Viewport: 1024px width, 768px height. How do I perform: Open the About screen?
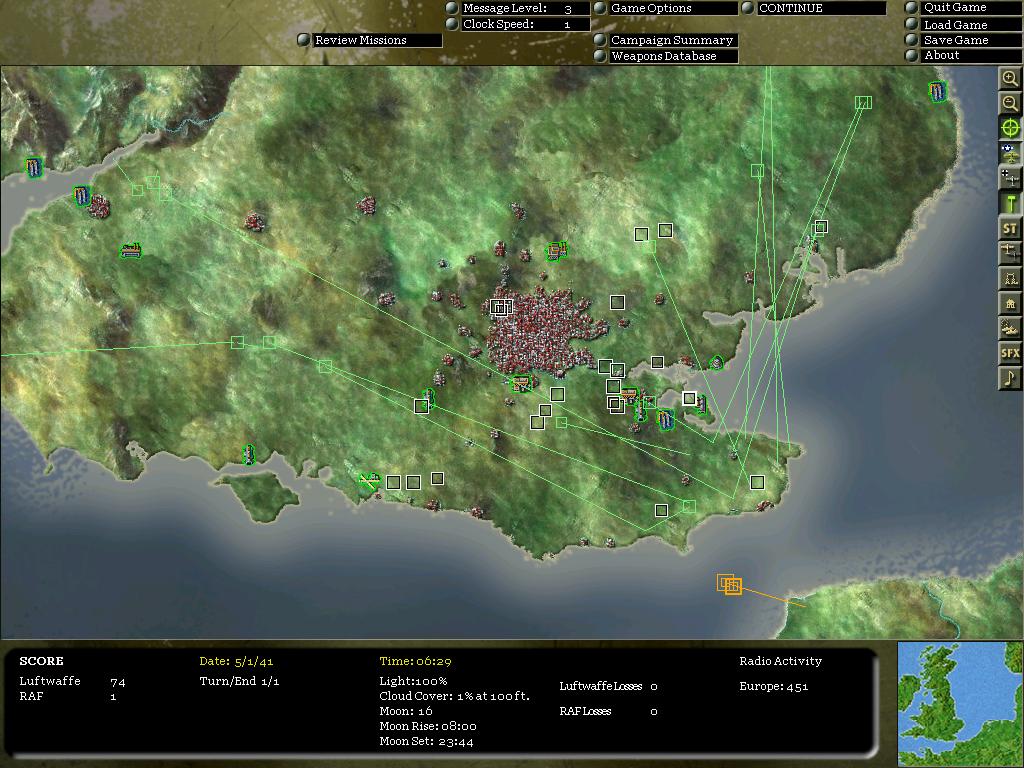click(971, 56)
